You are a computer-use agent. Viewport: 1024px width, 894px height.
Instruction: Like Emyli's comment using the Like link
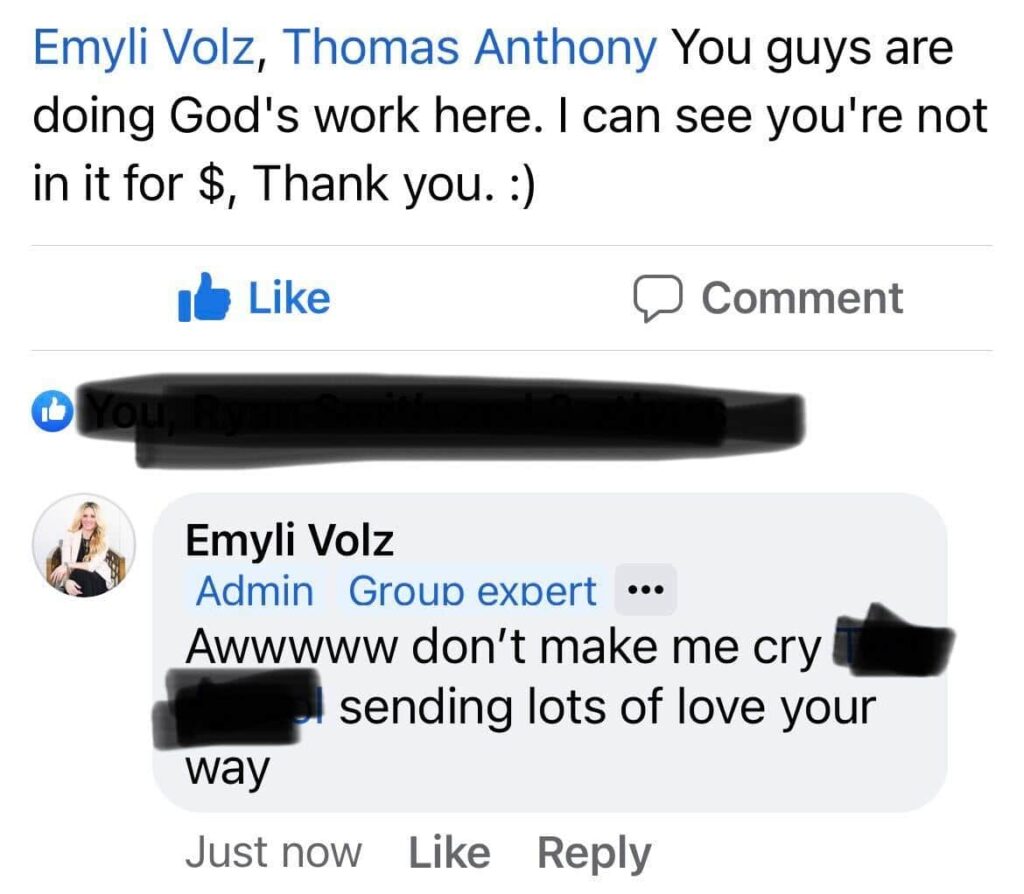[x=450, y=853]
